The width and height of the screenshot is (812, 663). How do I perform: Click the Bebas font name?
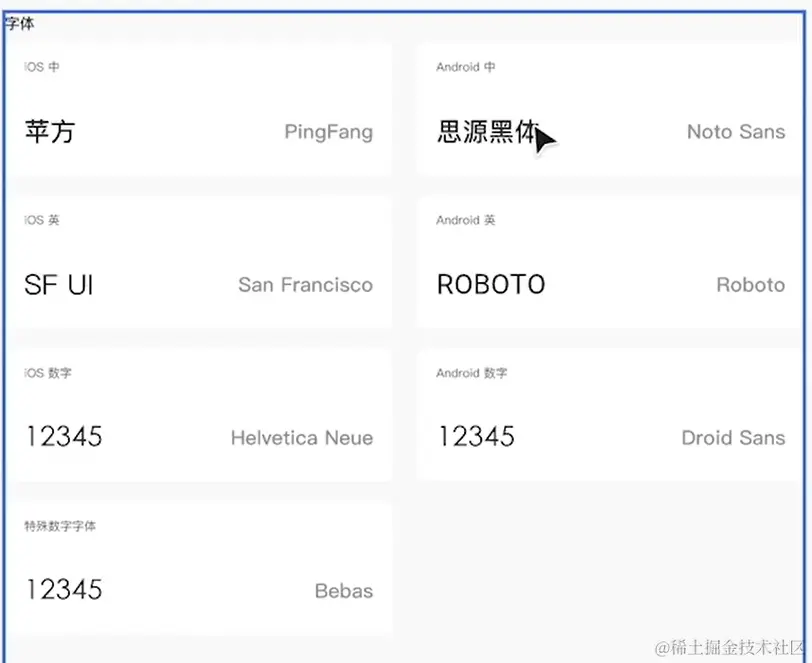[343, 591]
